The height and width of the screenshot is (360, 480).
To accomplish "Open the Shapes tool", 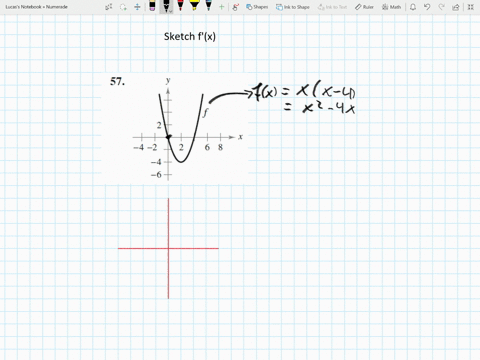I will point(257,7).
